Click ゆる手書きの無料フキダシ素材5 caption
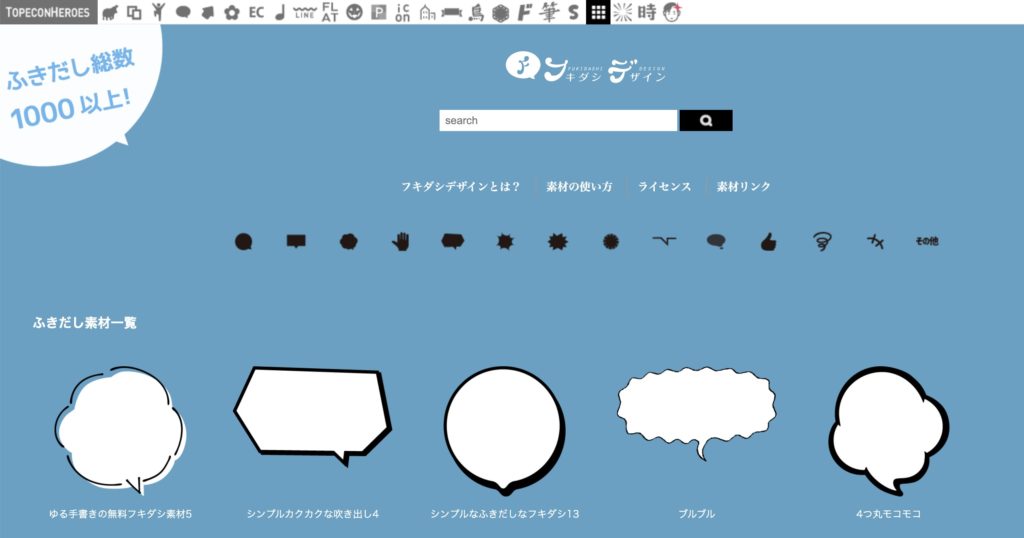The height and width of the screenshot is (538, 1024). coord(120,514)
